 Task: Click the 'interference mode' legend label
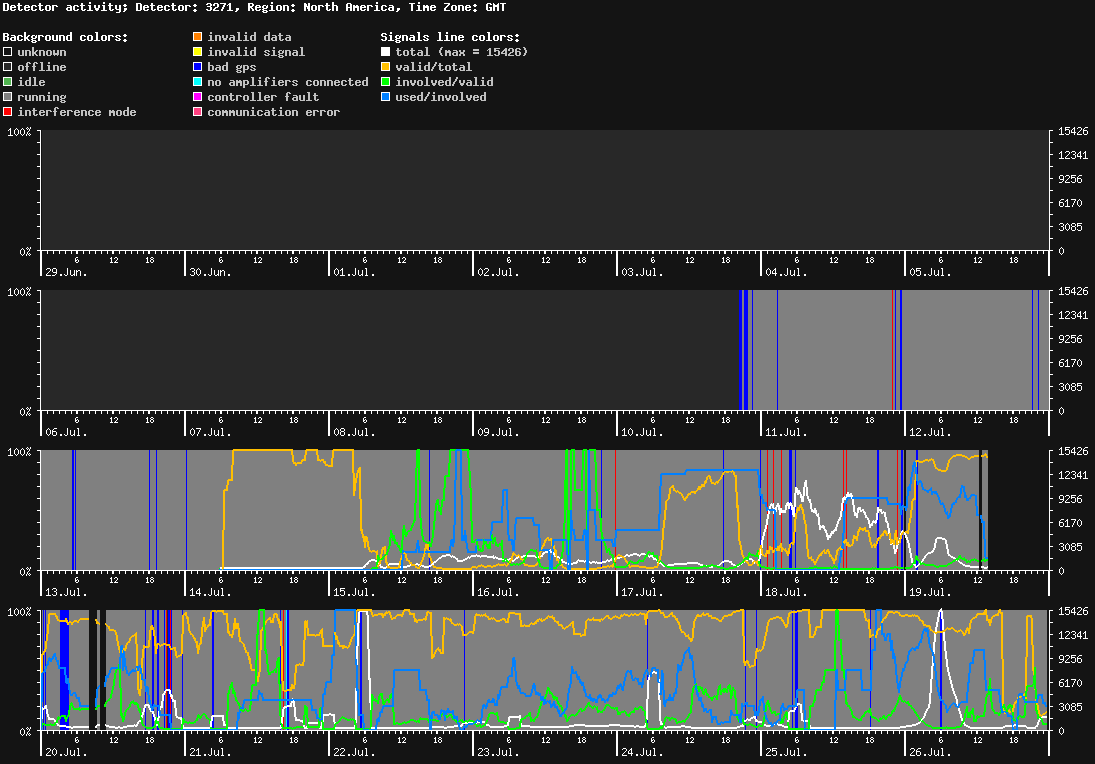77,112
